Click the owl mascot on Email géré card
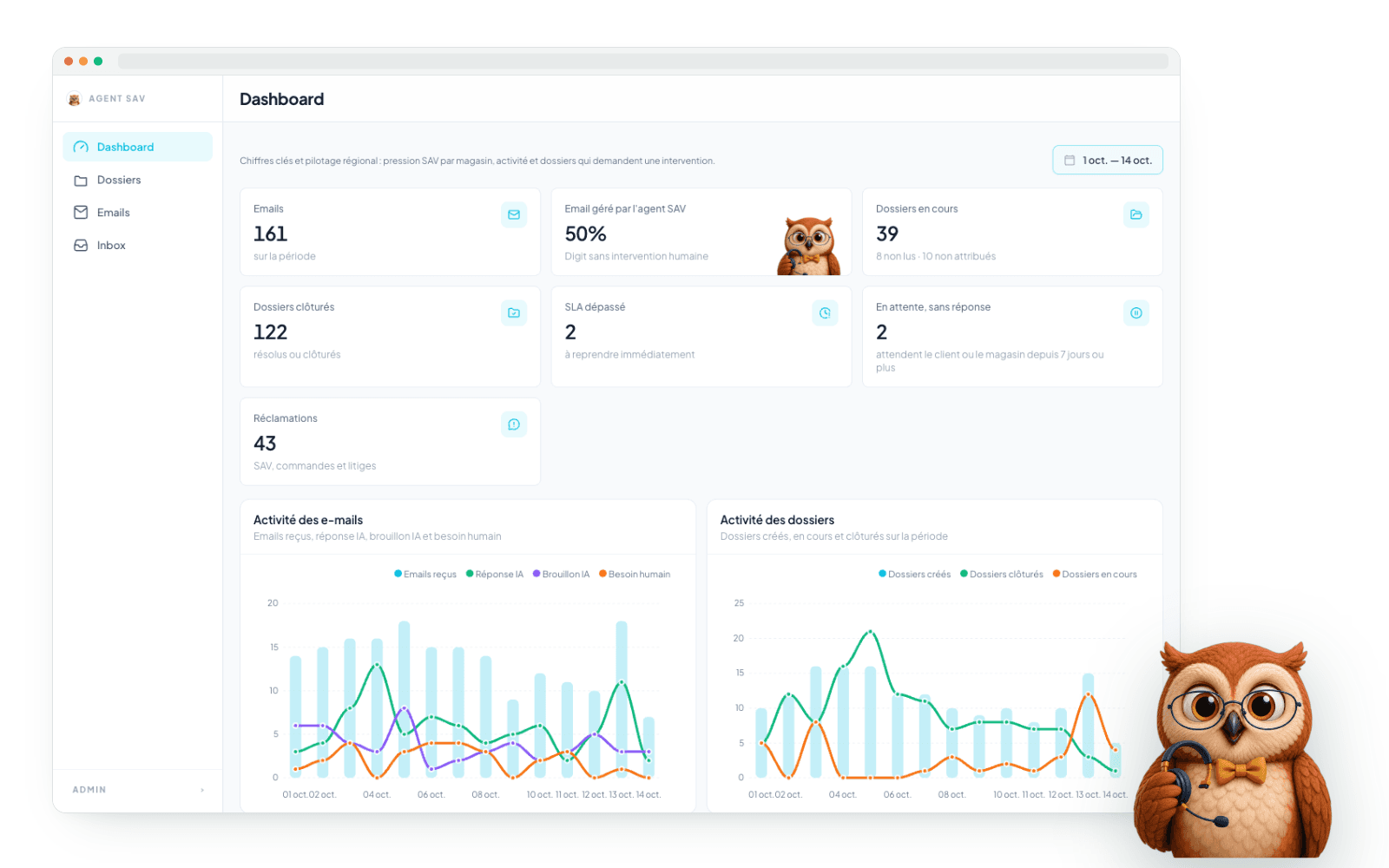The image size is (1389, 868). point(808,246)
